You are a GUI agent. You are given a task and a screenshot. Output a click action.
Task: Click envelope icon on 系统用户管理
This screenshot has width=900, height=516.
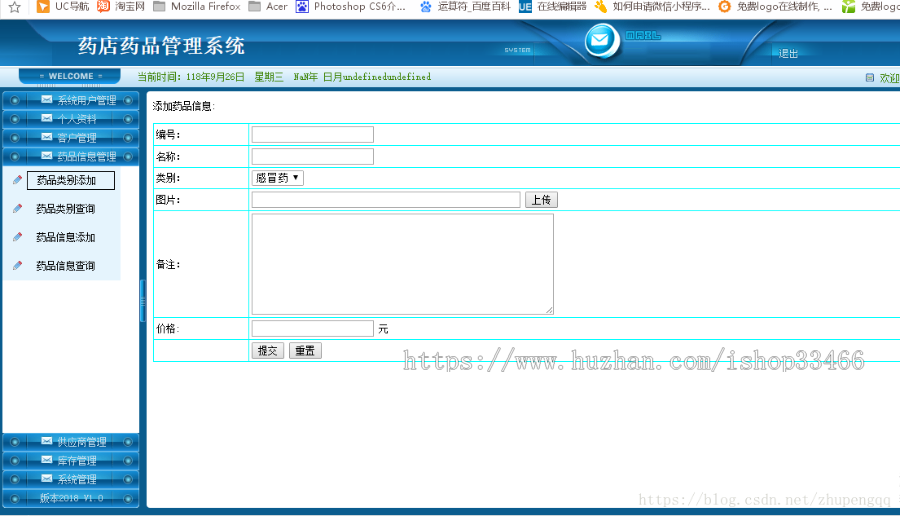click(x=46, y=99)
